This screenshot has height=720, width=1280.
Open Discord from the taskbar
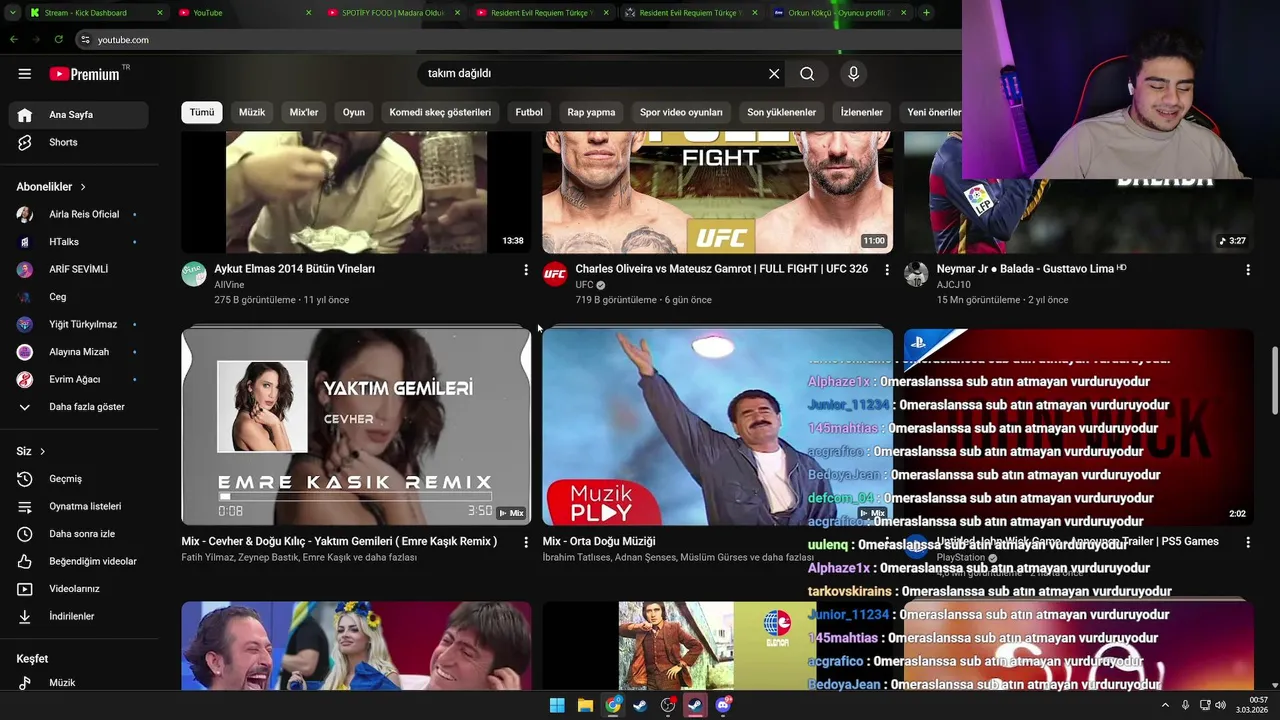click(723, 705)
